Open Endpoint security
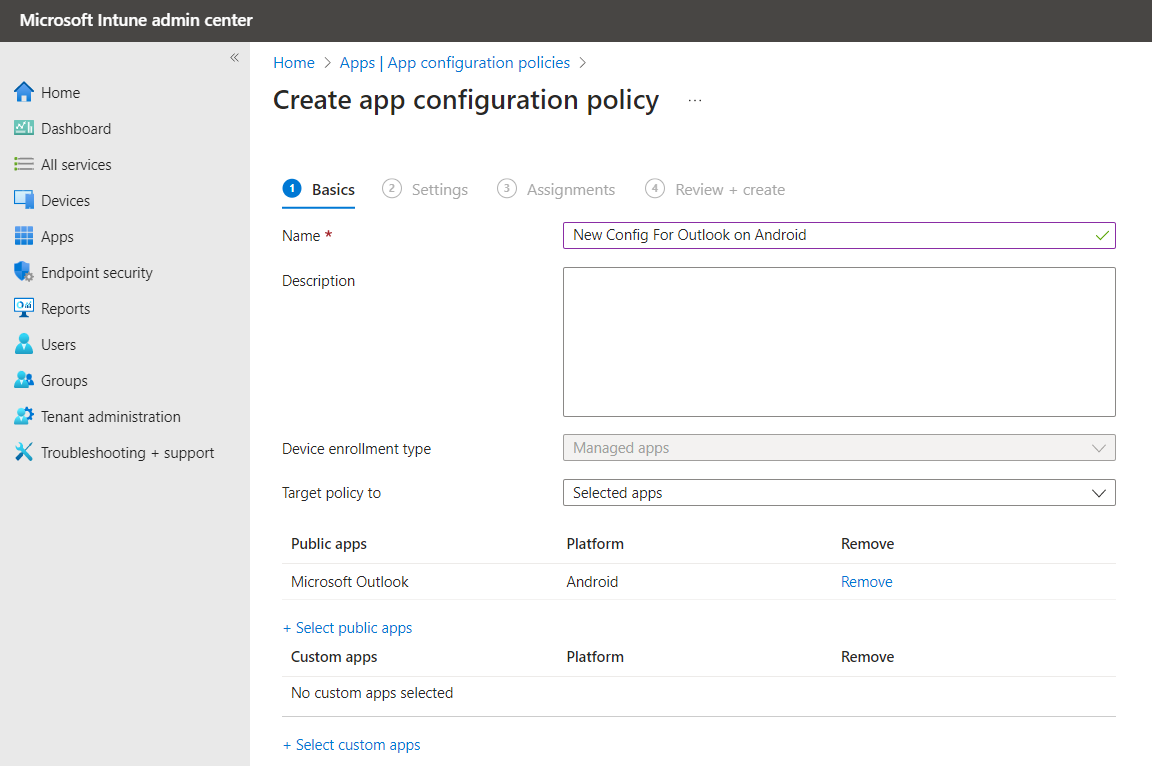The image size is (1152, 766). click(x=96, y=272)
